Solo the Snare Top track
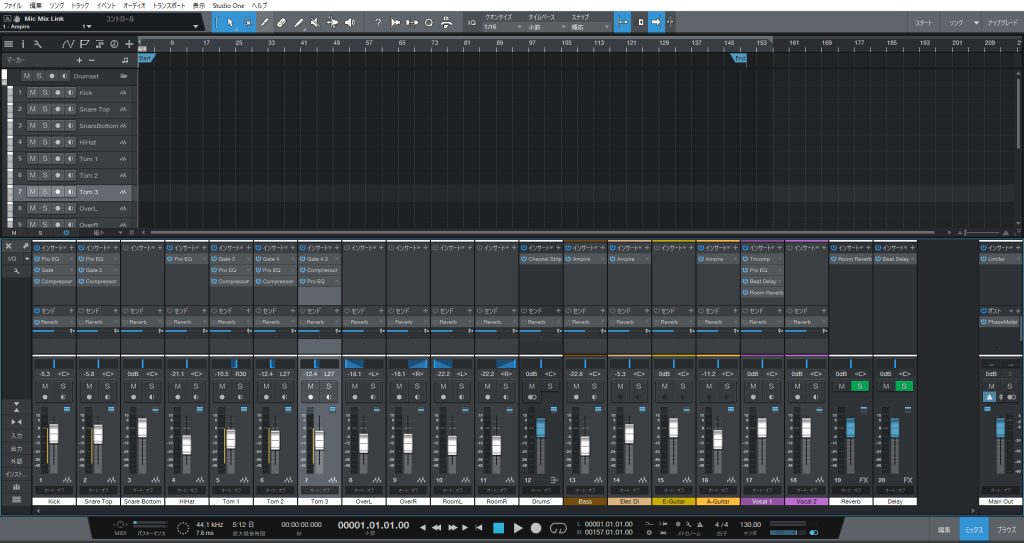1024x543 pixels. coord(44,109)
